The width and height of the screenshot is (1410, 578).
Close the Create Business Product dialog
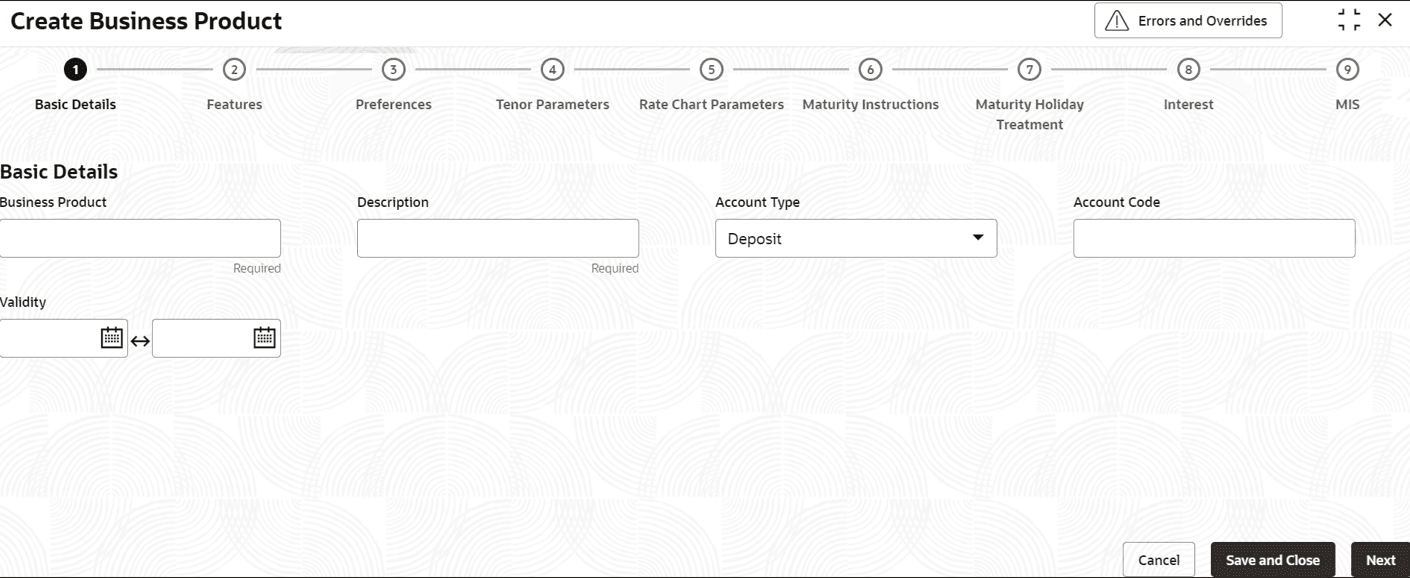(x=1385, y=20)
